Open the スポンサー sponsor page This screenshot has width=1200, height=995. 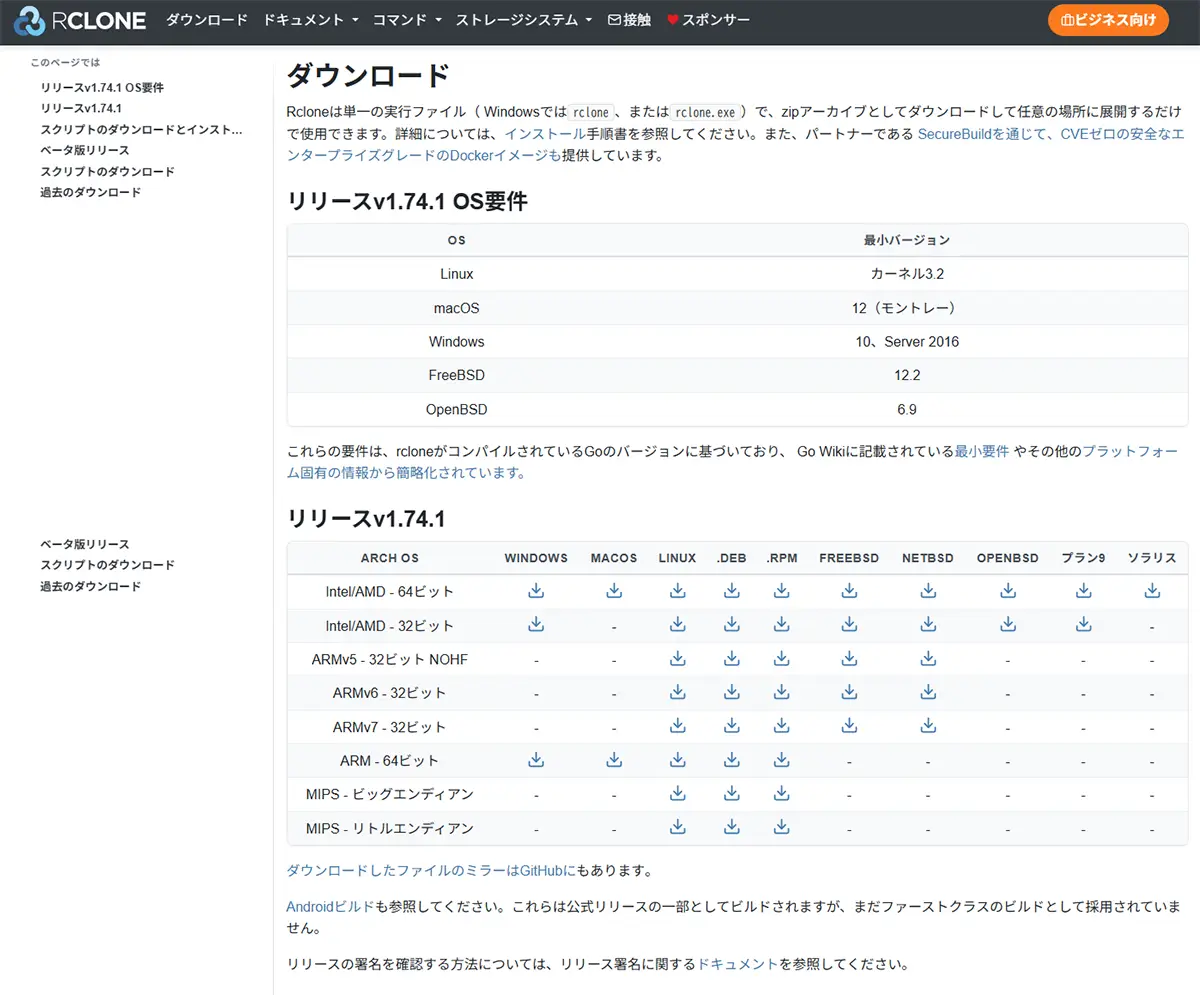tap(708, 19)
